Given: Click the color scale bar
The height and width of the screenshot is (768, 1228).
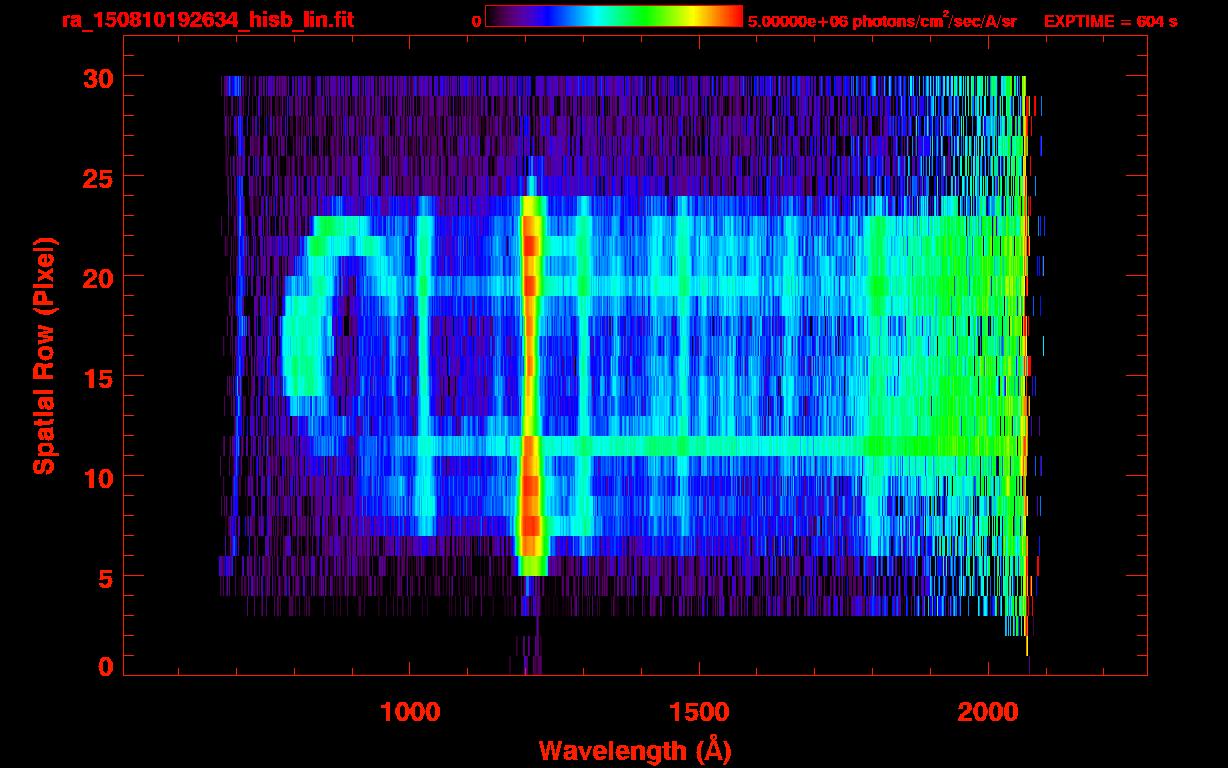Looking at the screenshot, I should pyautogui.click(x=614, y=17).
